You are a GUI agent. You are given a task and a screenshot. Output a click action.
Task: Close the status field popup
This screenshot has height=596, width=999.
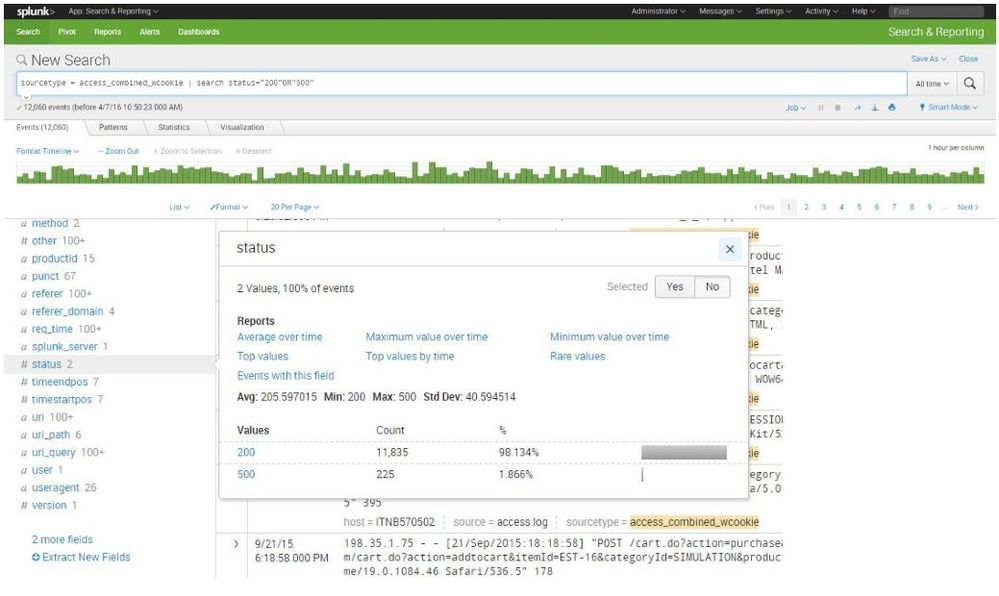(730, 249)
